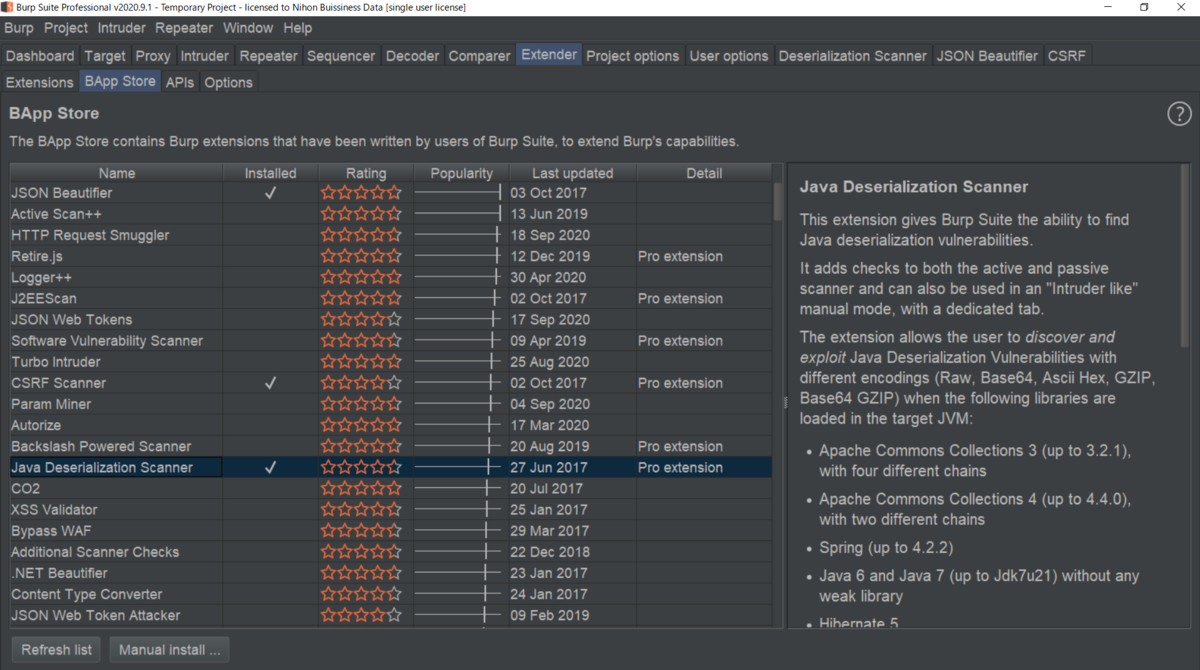The height and width of the screenshot is (670, 1200).
Task: Open the Project menu
Action: tap(66, 28)
